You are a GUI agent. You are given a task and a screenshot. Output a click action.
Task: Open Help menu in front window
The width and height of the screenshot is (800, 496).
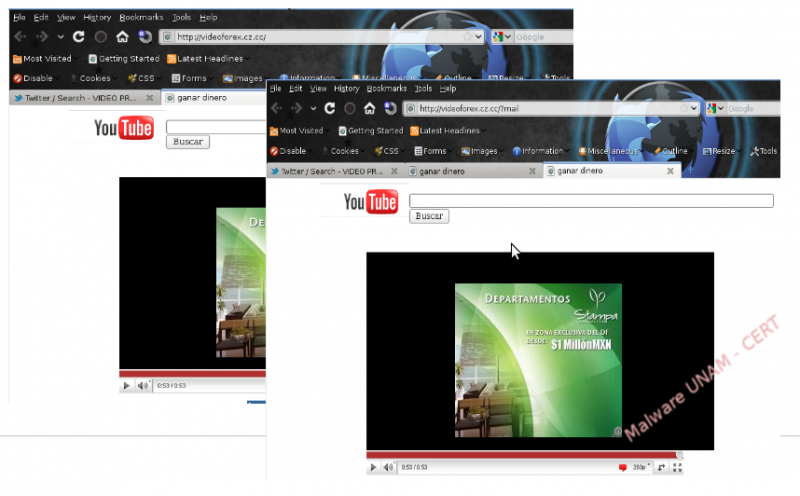(448, 89)
